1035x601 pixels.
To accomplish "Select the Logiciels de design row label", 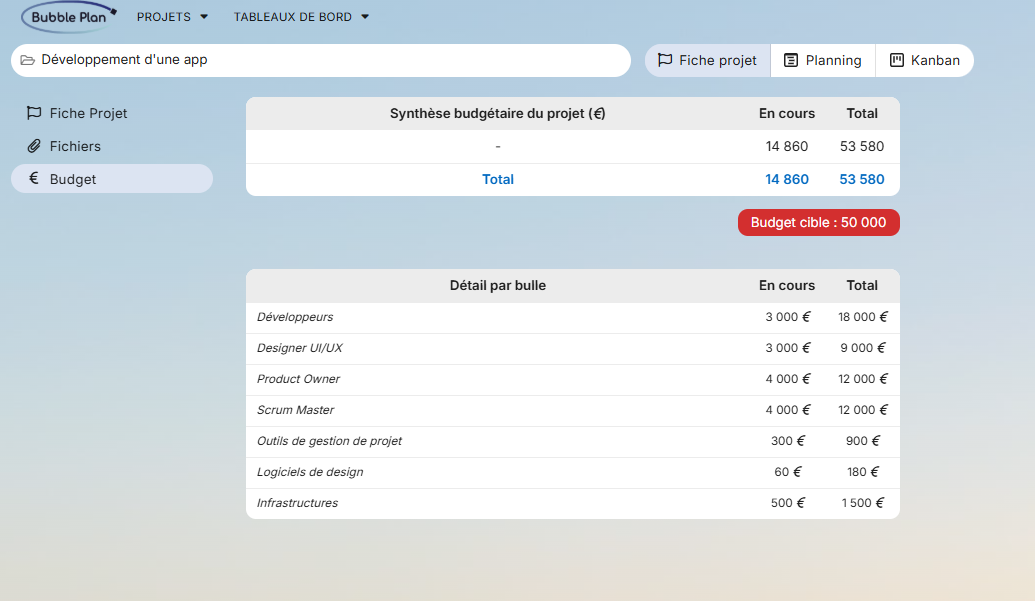I will [310, 472].
